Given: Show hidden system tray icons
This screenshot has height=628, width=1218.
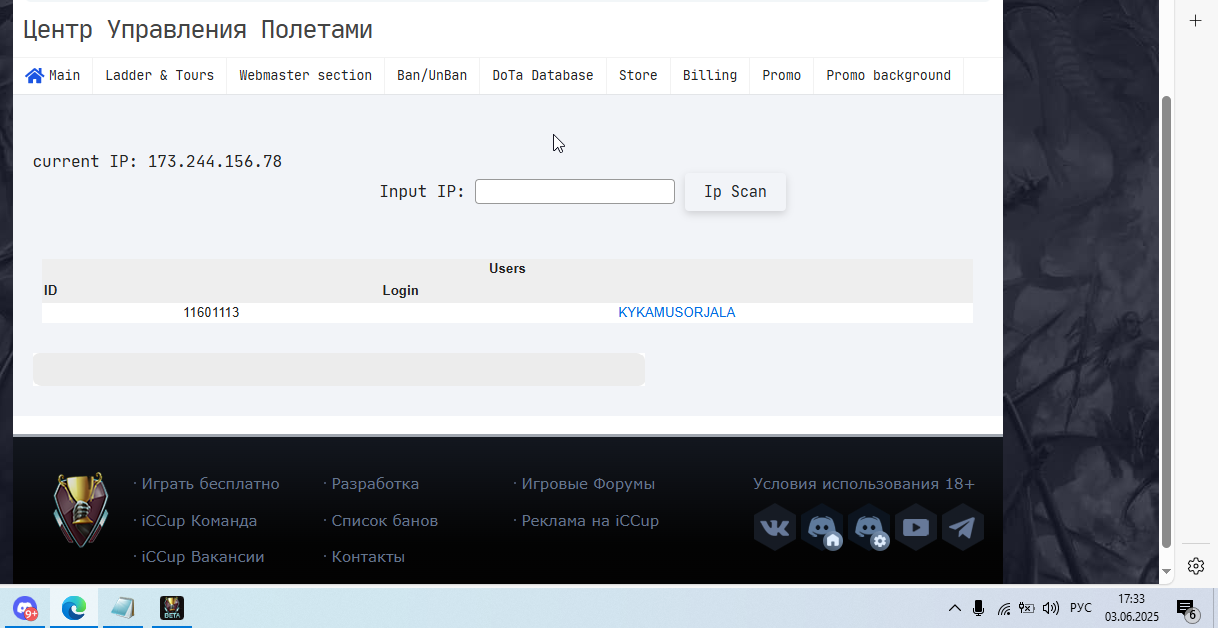Looking at the screenshot, I should pos(954,608).
